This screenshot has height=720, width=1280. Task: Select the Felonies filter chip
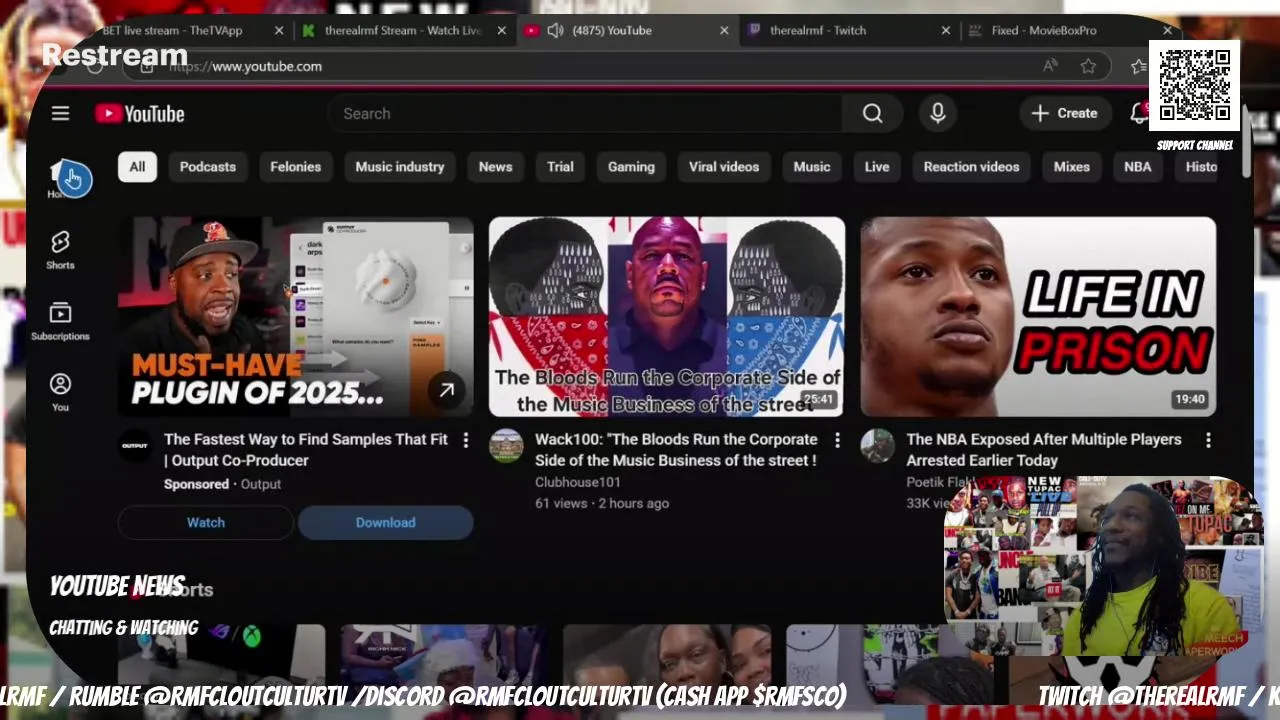point(296,167)
